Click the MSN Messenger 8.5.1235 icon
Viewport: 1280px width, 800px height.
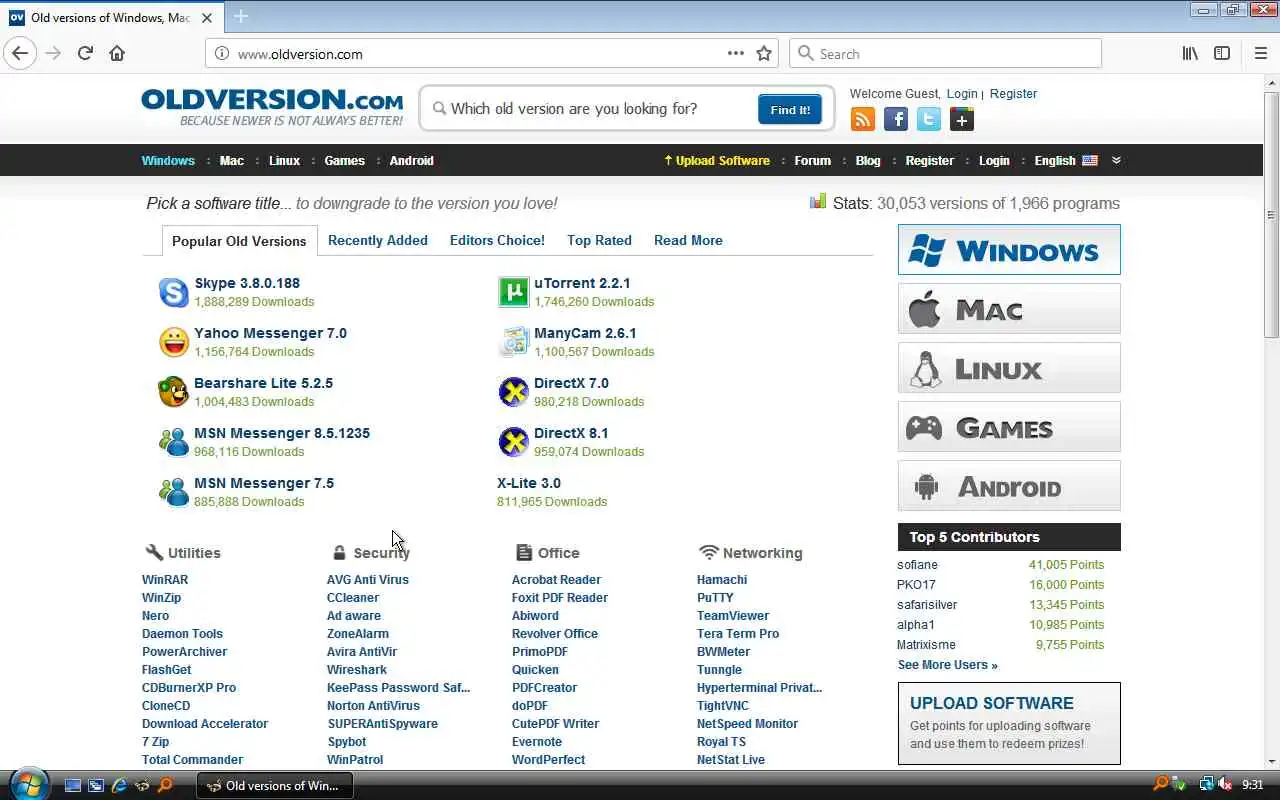174,442
